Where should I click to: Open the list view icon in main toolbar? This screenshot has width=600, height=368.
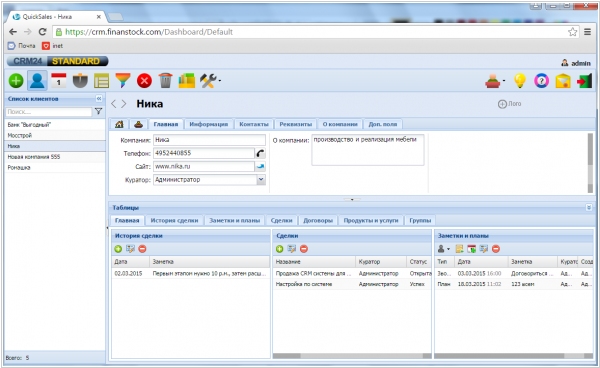(101, 81)
